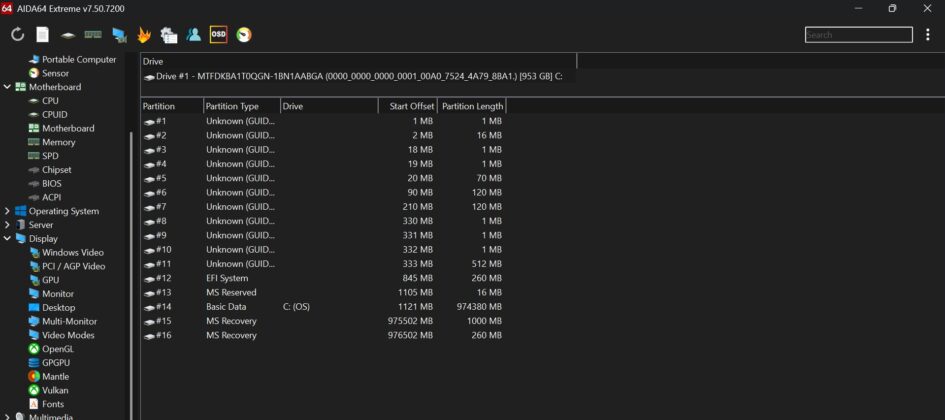Select MS Recovery partition #15
The width and height of the screenshot is (945, 420).
click(x=324, y=321)
